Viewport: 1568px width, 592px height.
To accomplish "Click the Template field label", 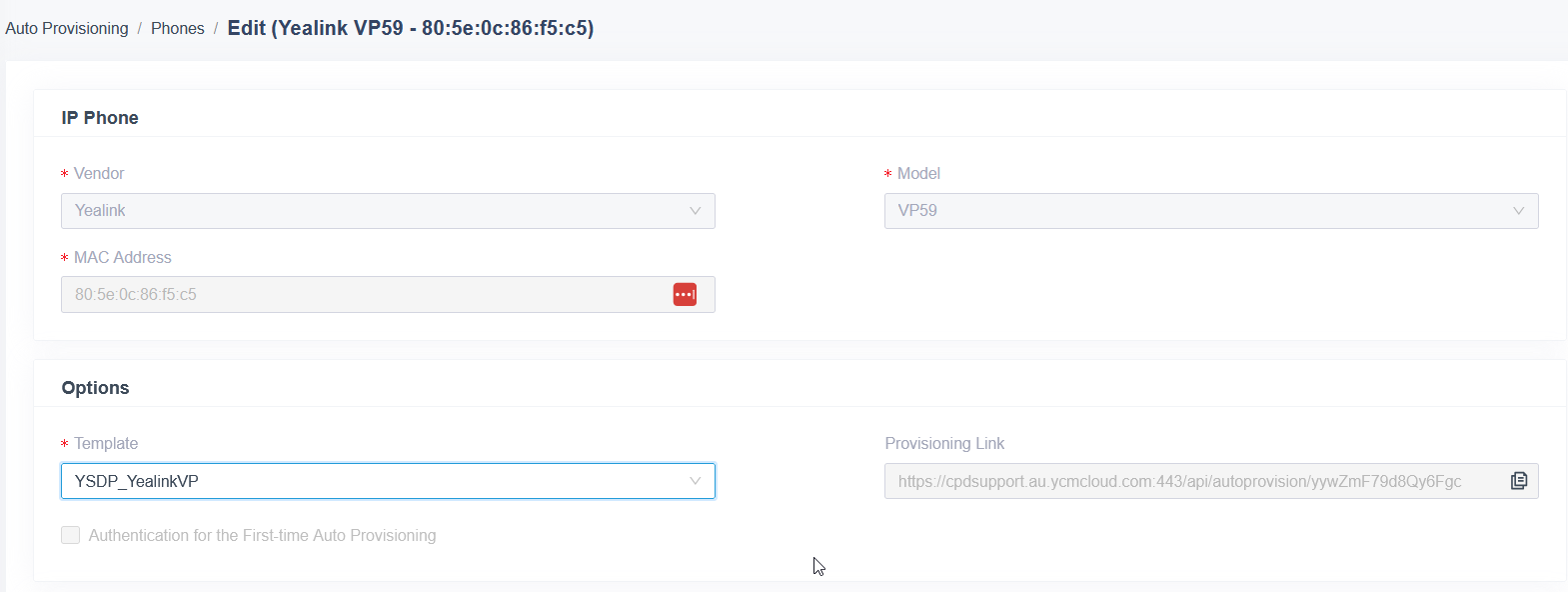I will coord(106,443).
